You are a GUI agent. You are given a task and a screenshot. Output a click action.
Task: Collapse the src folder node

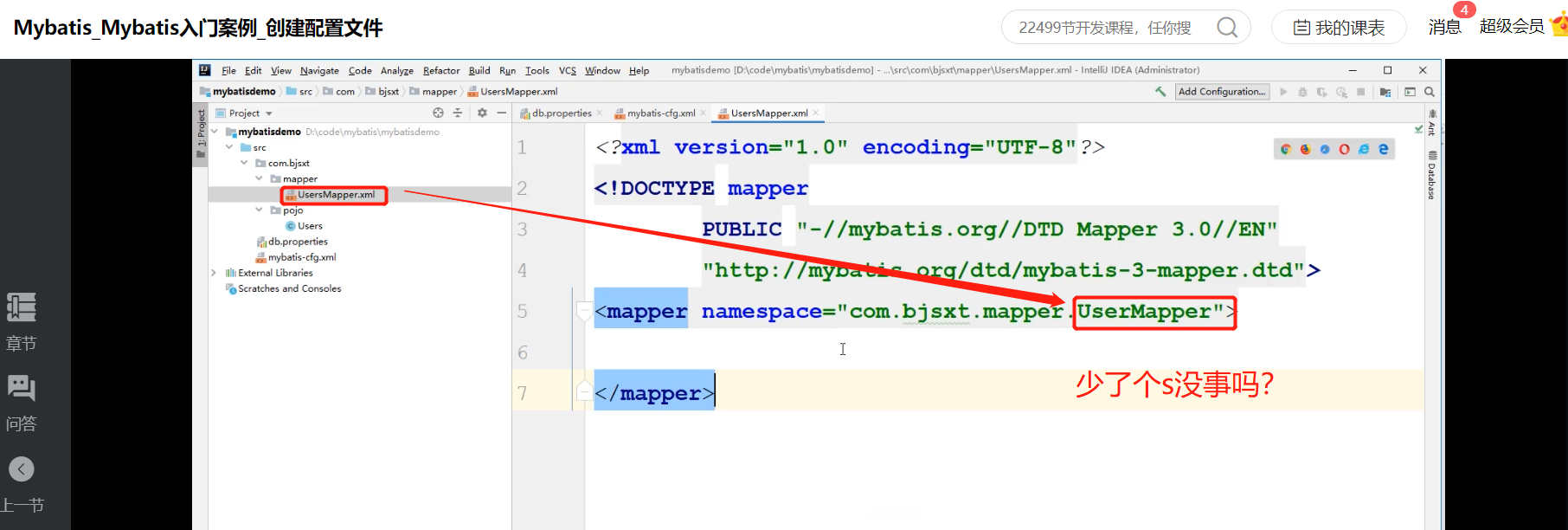click(229, 147)
